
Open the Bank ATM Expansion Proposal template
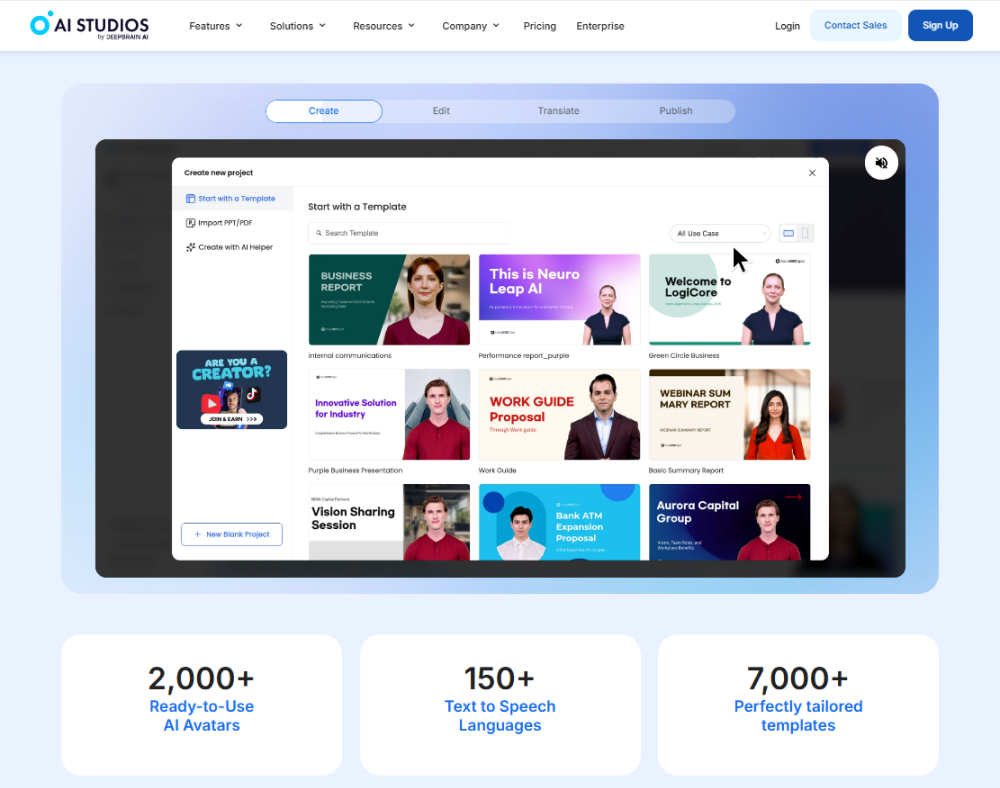(559, 522)
